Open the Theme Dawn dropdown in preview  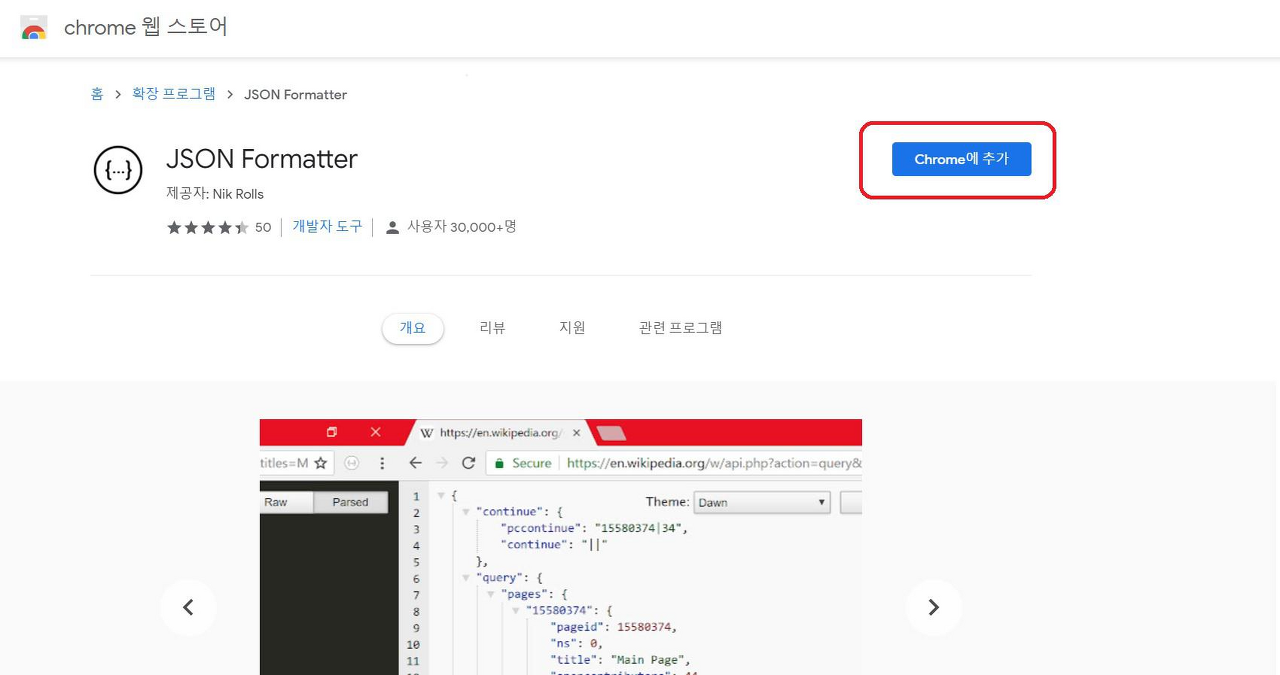click(762, 502)
